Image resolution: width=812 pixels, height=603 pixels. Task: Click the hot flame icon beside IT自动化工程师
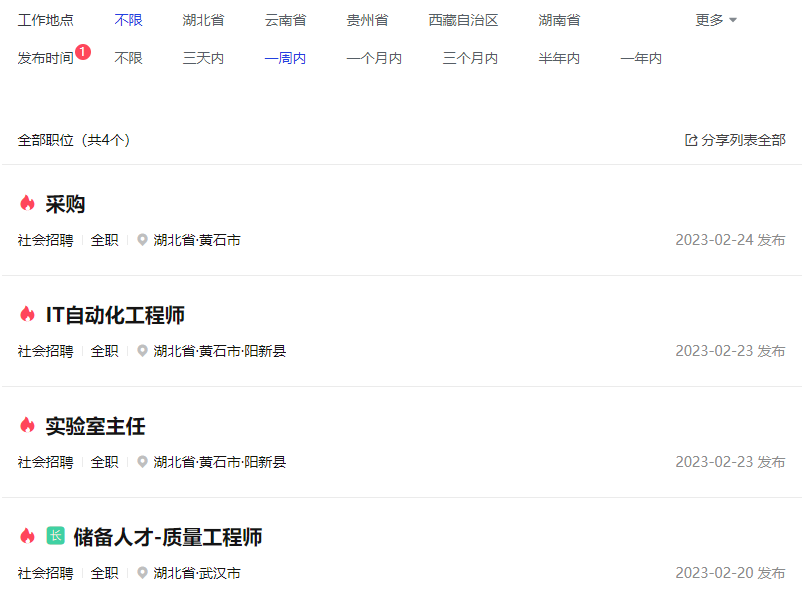tap(28, 315)
